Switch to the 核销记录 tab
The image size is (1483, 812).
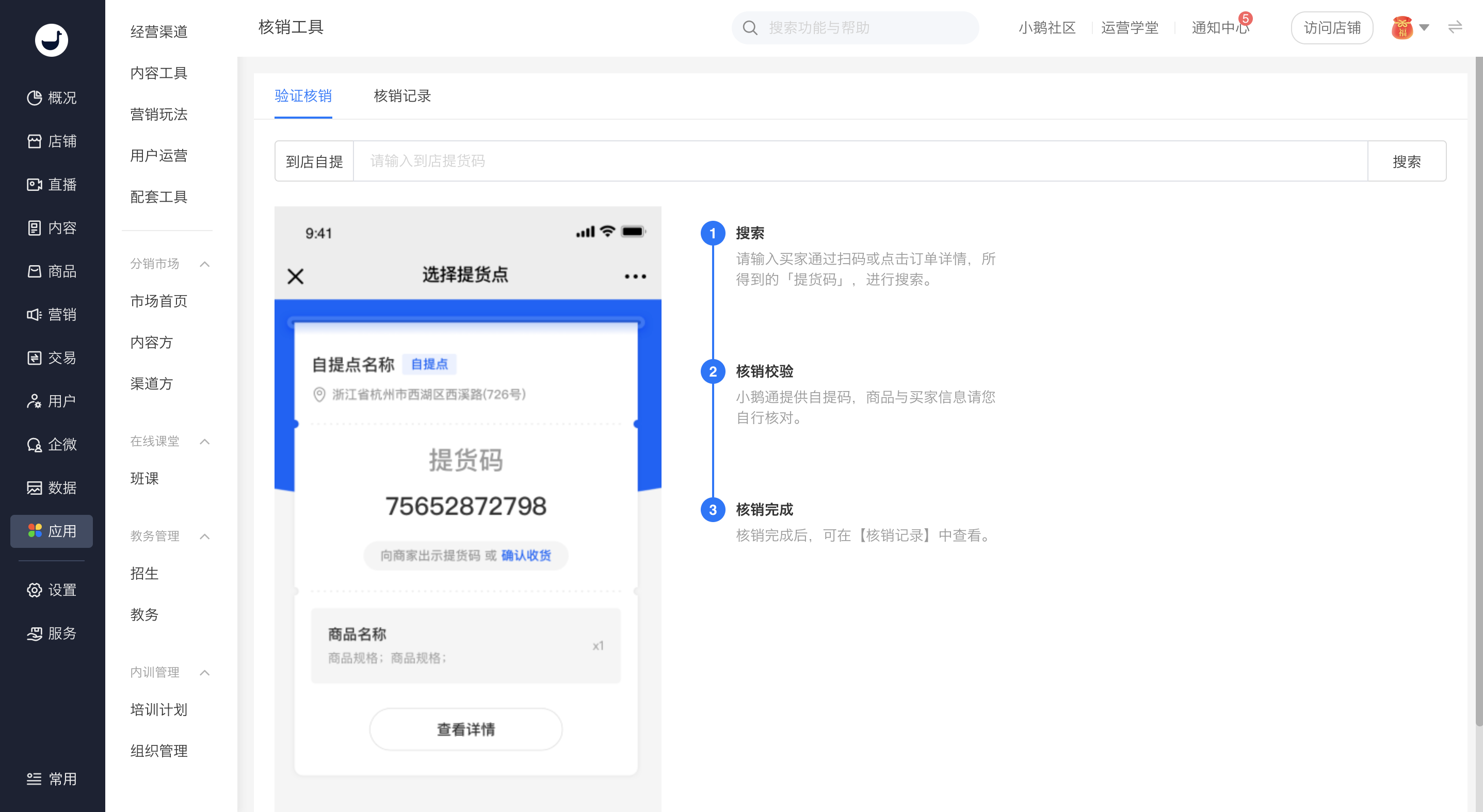click(x=402, y=95)
